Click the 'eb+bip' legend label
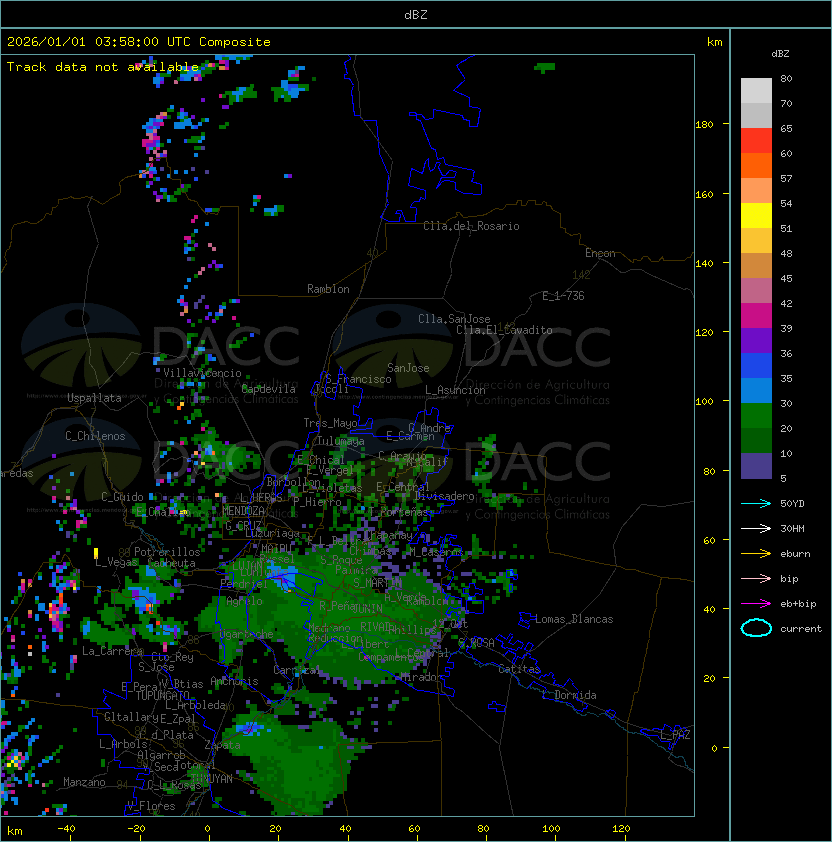Image resolution: width=832 pixels, height=842 pixels. (x=798, y=604)
